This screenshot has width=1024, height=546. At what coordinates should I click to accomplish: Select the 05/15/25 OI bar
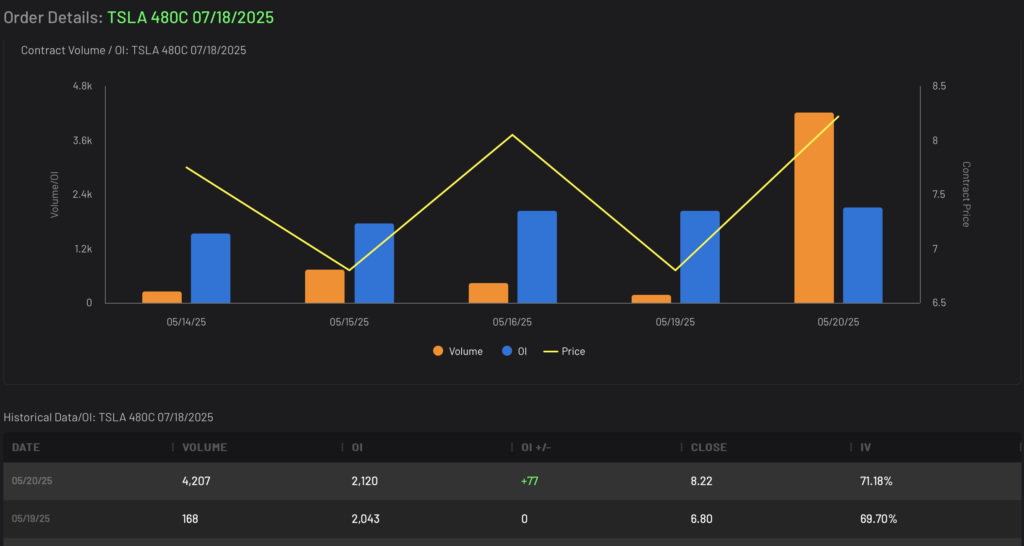coord(374,263)
